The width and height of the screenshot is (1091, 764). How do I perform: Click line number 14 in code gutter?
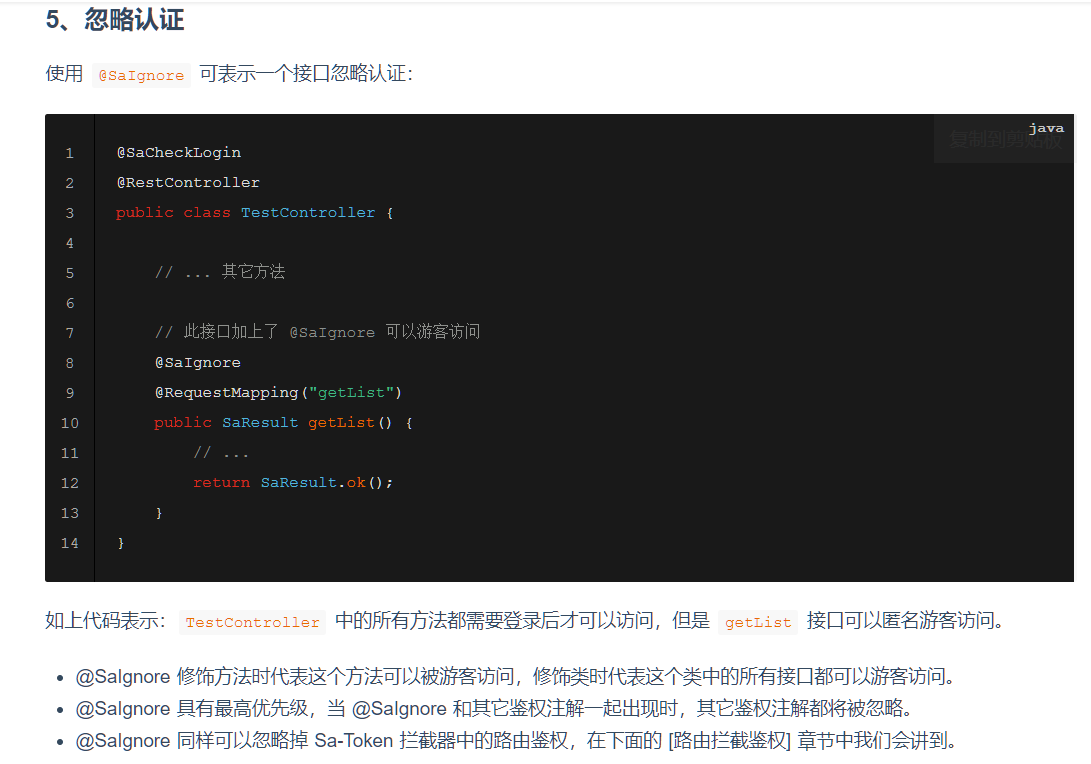point(70,543)
